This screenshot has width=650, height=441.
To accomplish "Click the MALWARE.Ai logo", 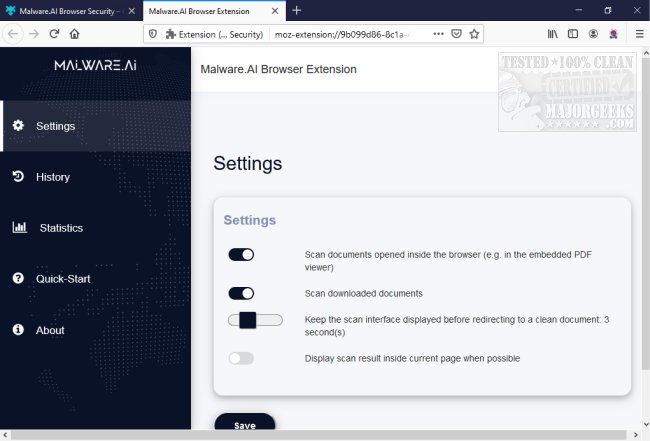I will 95,65.
